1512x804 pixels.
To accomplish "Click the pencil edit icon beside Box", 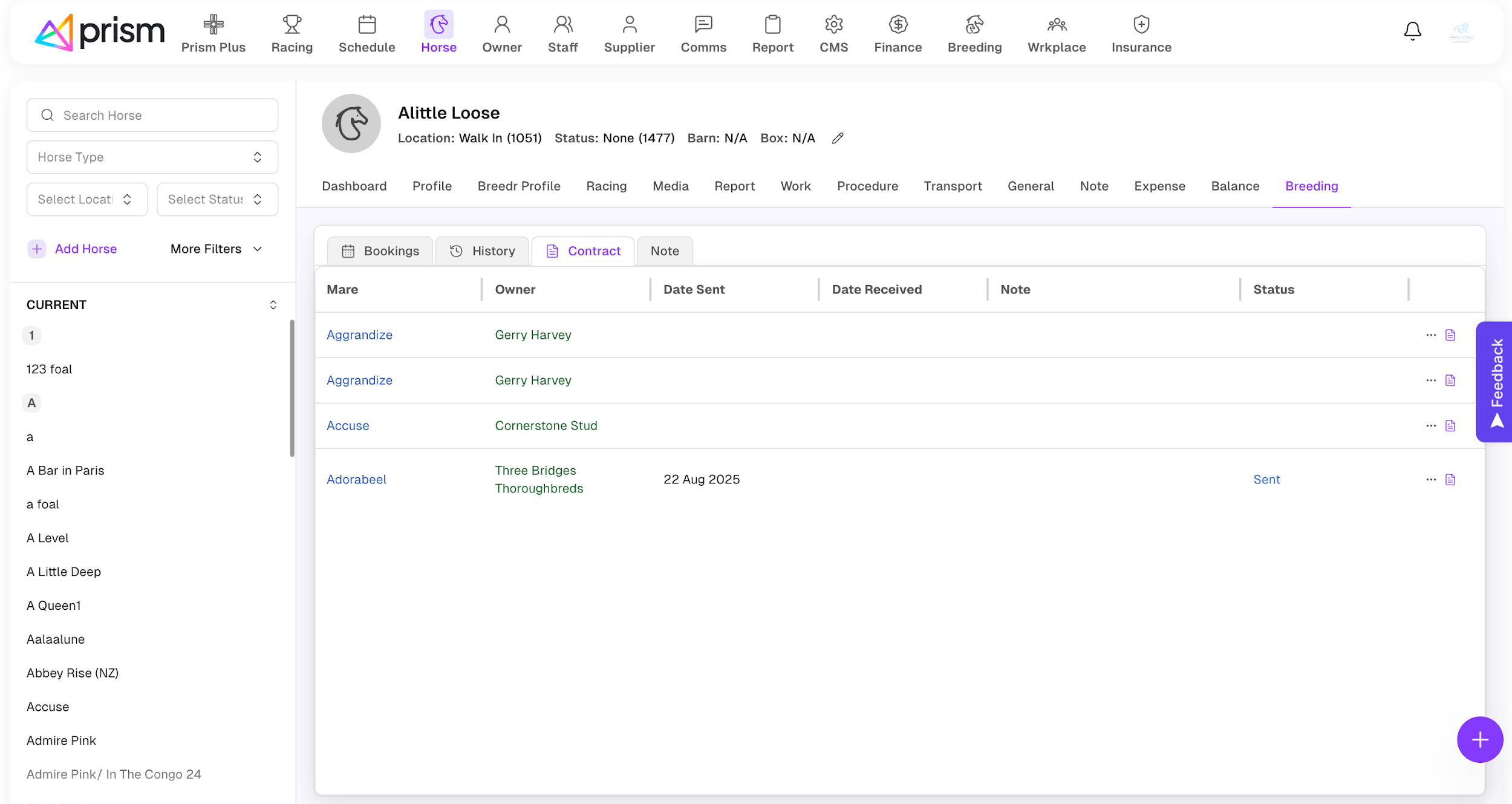I will (x=837, y=139).
